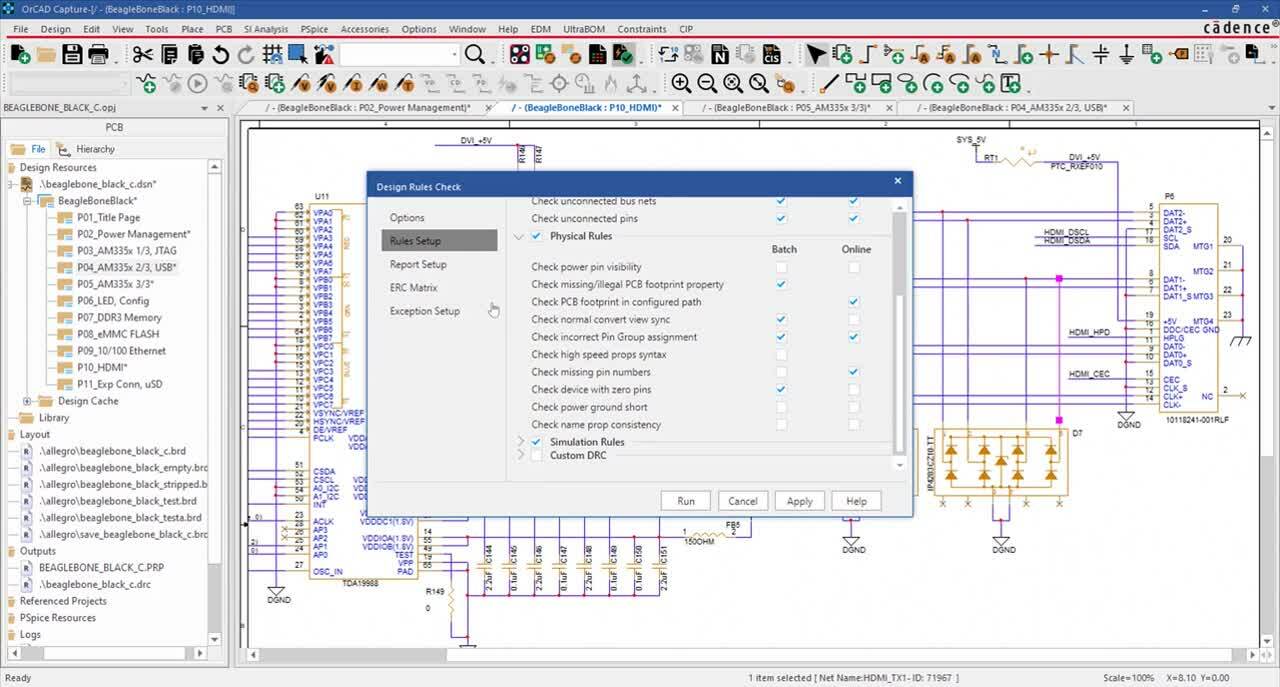1280x687 pixels.
Task: Choose the Place Part icon
Action: 843,54
